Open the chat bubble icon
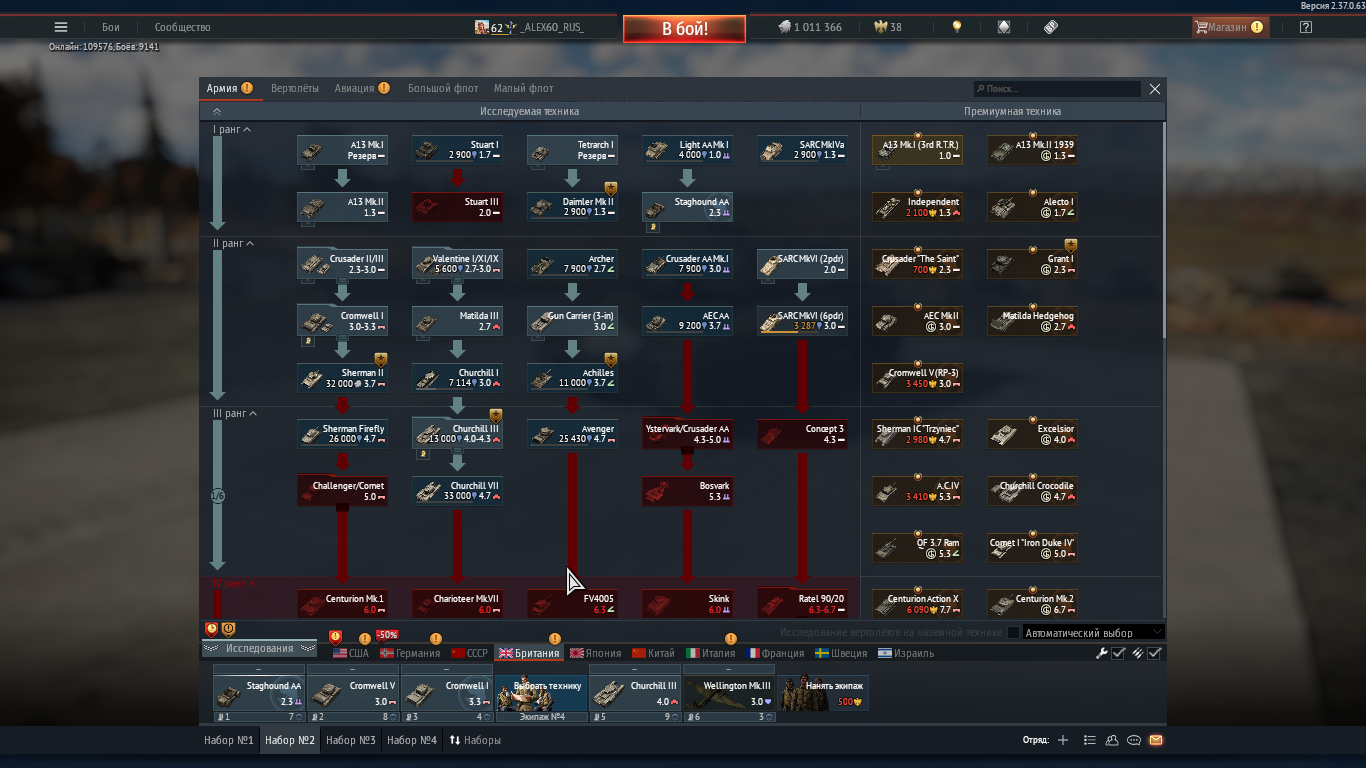 1134,740
